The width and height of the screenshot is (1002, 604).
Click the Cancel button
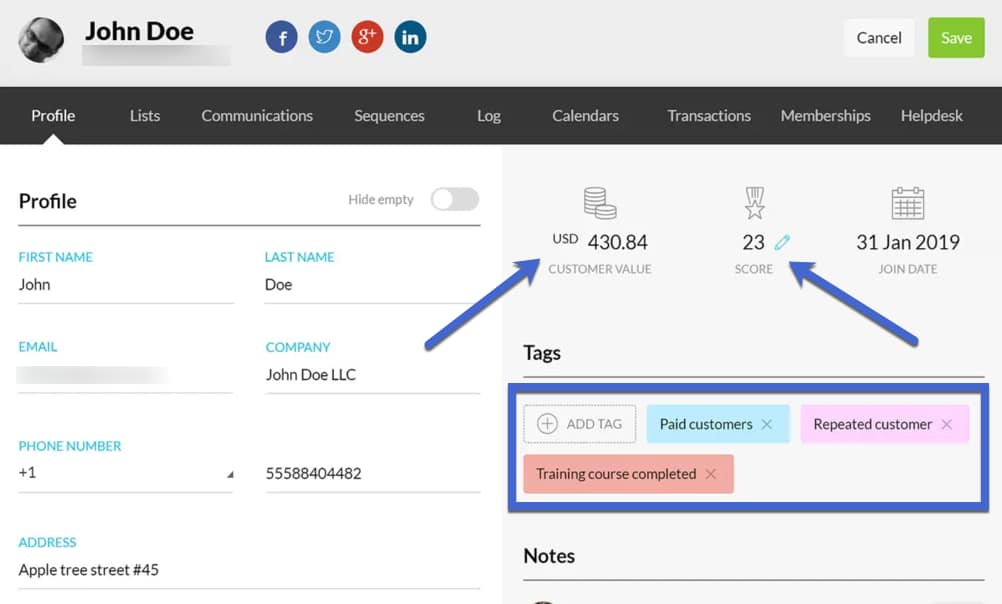[879, 37]
